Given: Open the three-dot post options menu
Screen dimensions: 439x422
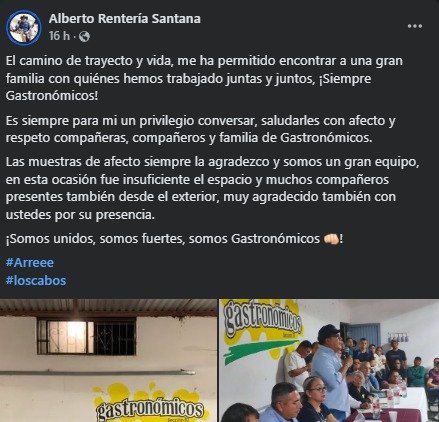Looking at the screenshot, I should click(415, 26).
